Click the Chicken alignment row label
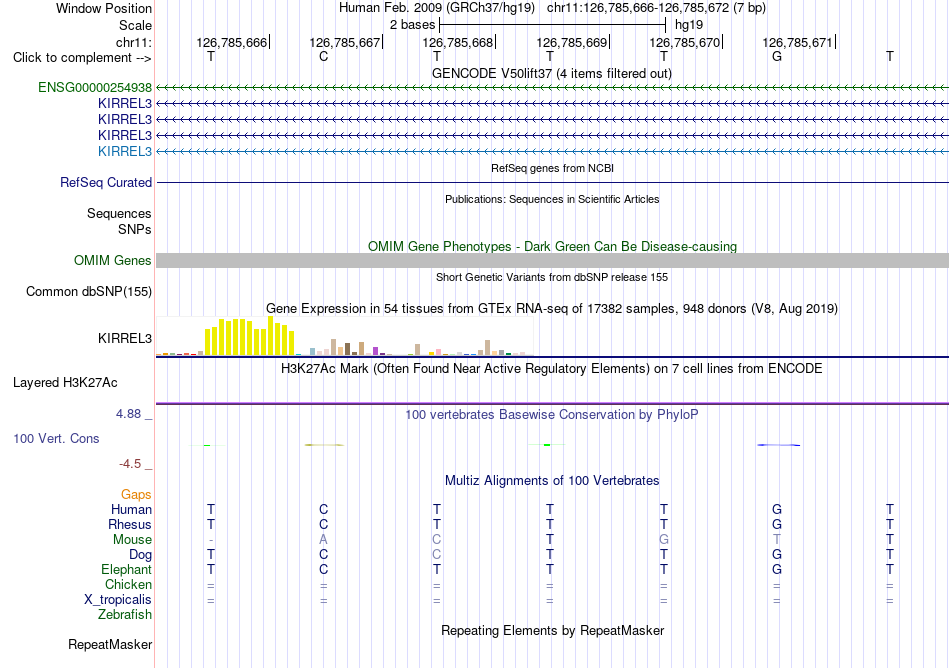This screenshot has height=668, width=950. (128, 584)
